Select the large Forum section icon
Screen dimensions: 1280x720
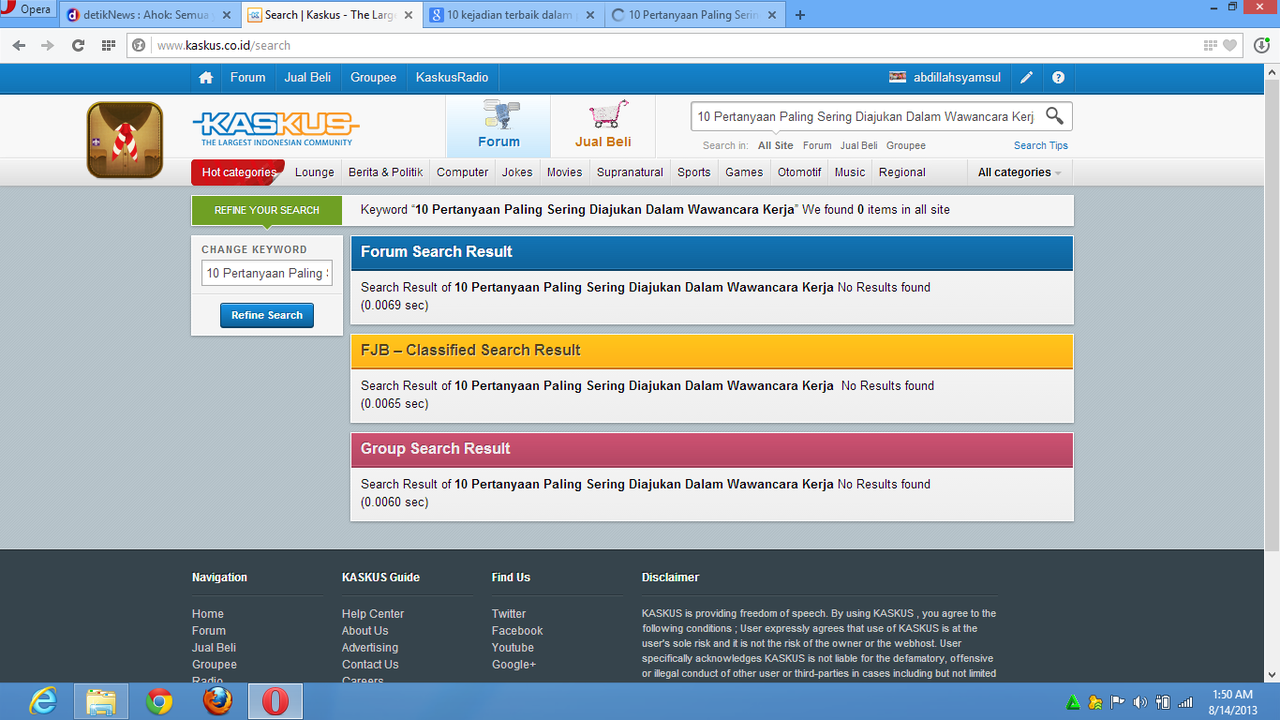click(498, 125)
